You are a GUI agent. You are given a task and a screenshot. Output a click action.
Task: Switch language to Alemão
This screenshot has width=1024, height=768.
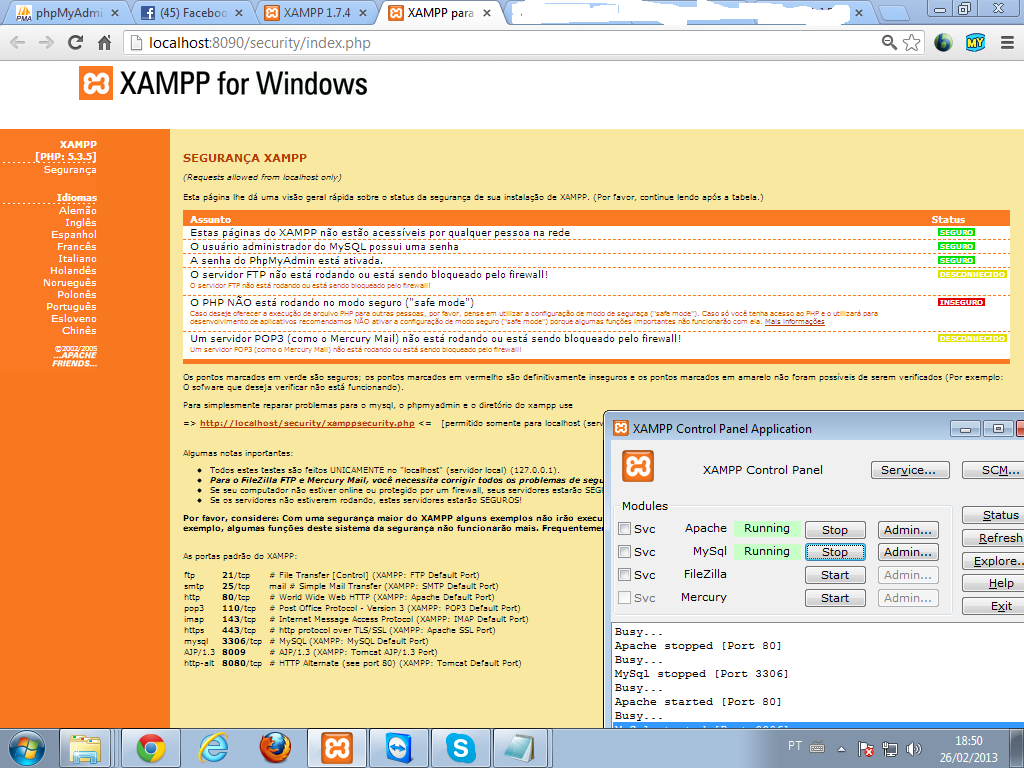click(78, 210)
